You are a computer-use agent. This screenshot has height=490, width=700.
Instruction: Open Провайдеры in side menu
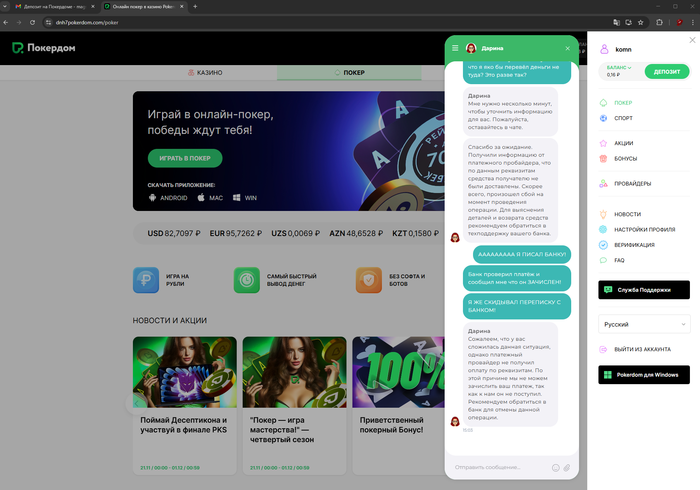633,183
